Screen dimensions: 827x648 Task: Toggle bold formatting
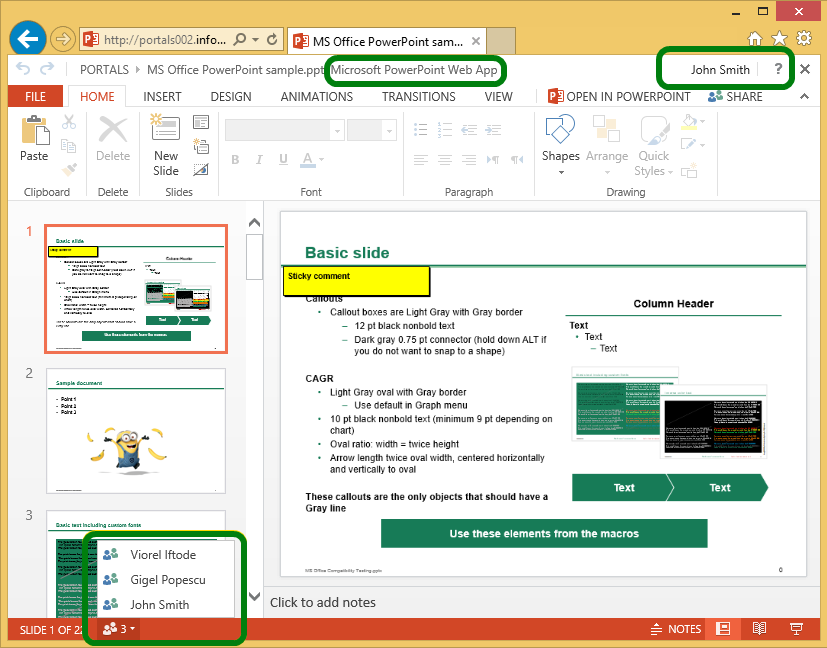(x=235, y=160)
